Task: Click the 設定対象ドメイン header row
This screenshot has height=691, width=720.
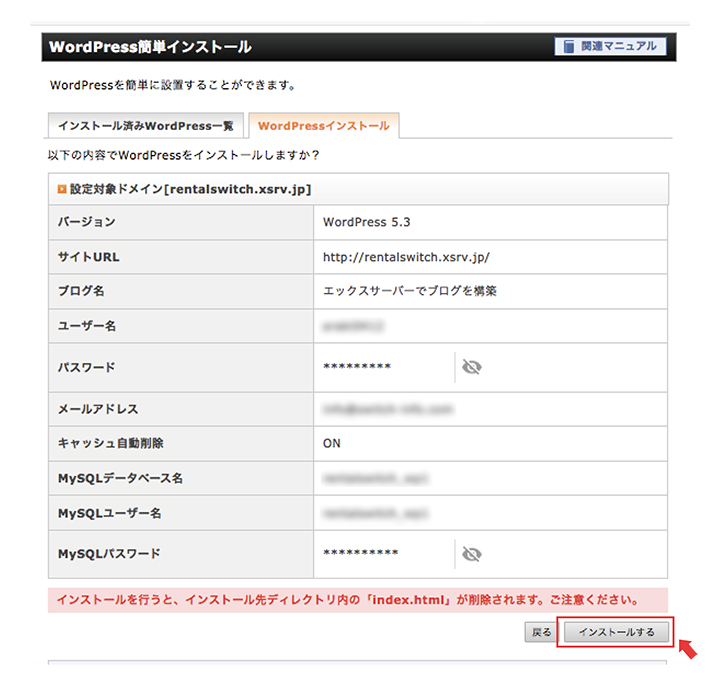Action: click(x=358, y=189)
